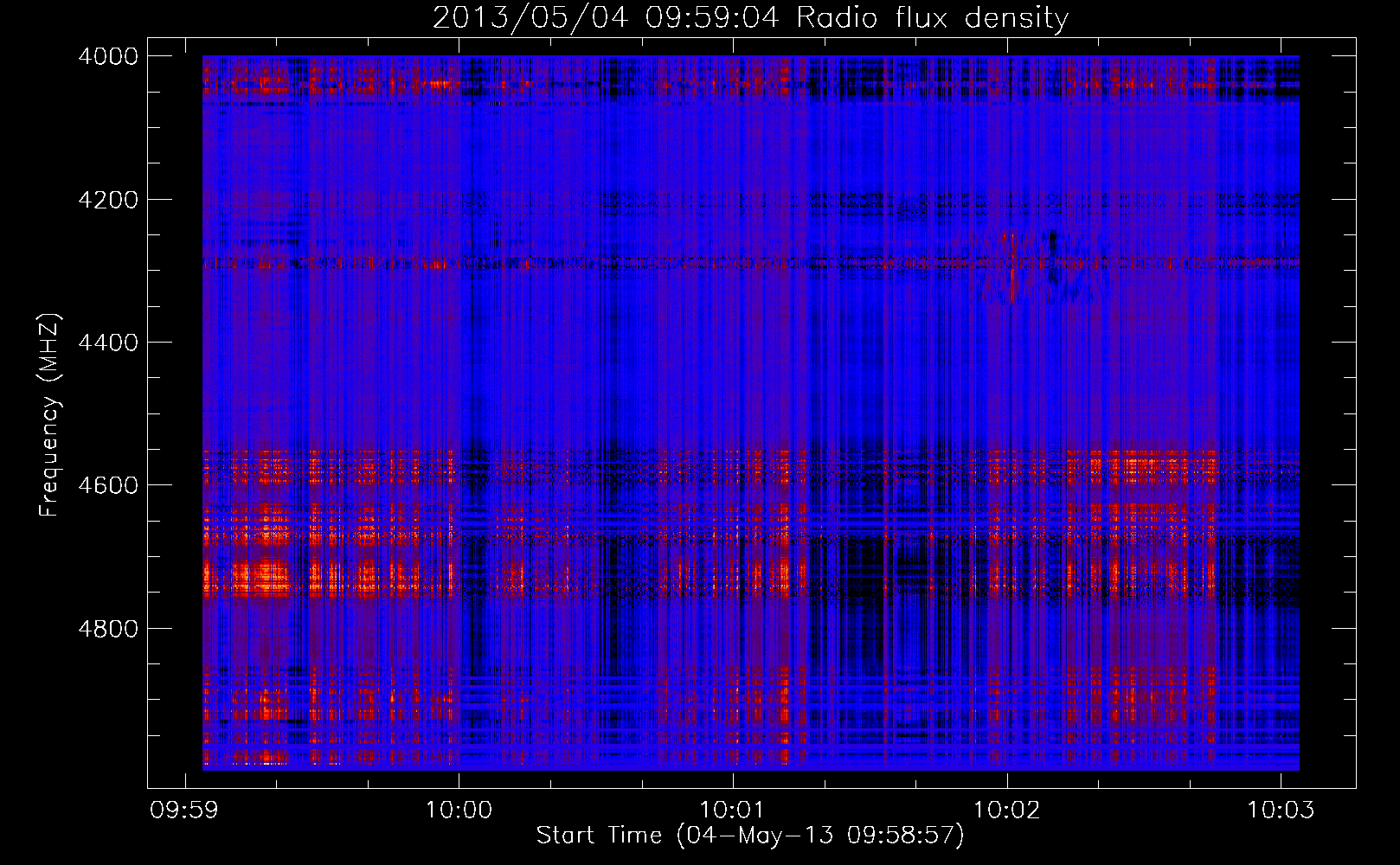The image size is (1400, 865).
Task: Click the 'Start Time (04-May-13 09:58:57)' axis label
Action: click(750, 836)
